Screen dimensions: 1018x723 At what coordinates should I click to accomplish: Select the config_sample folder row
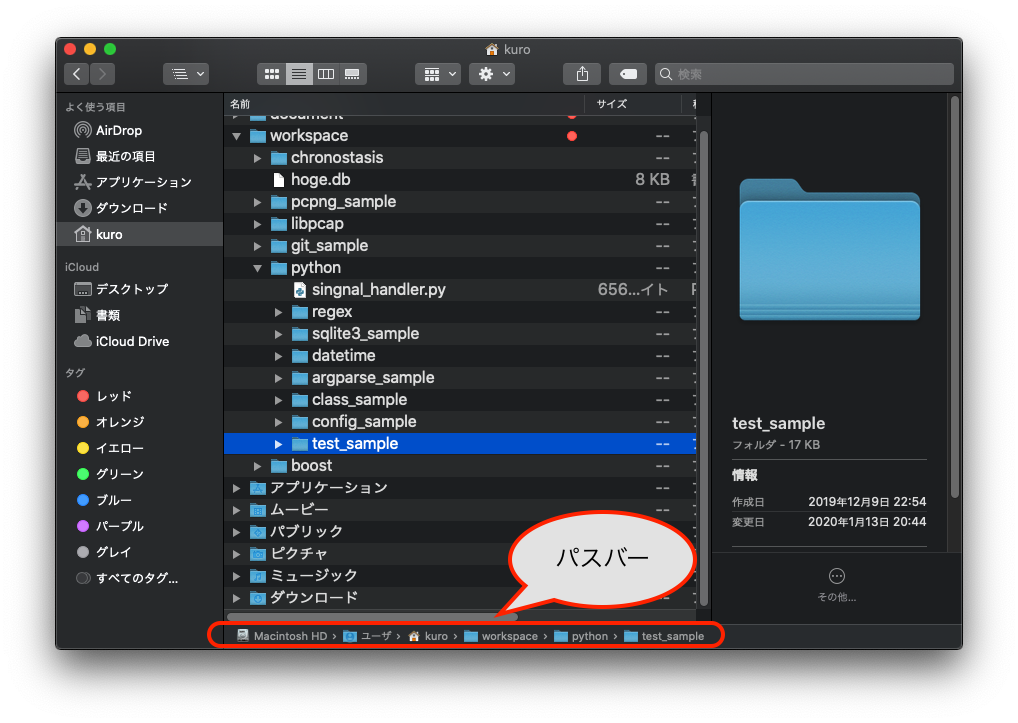tap(460, 422)
